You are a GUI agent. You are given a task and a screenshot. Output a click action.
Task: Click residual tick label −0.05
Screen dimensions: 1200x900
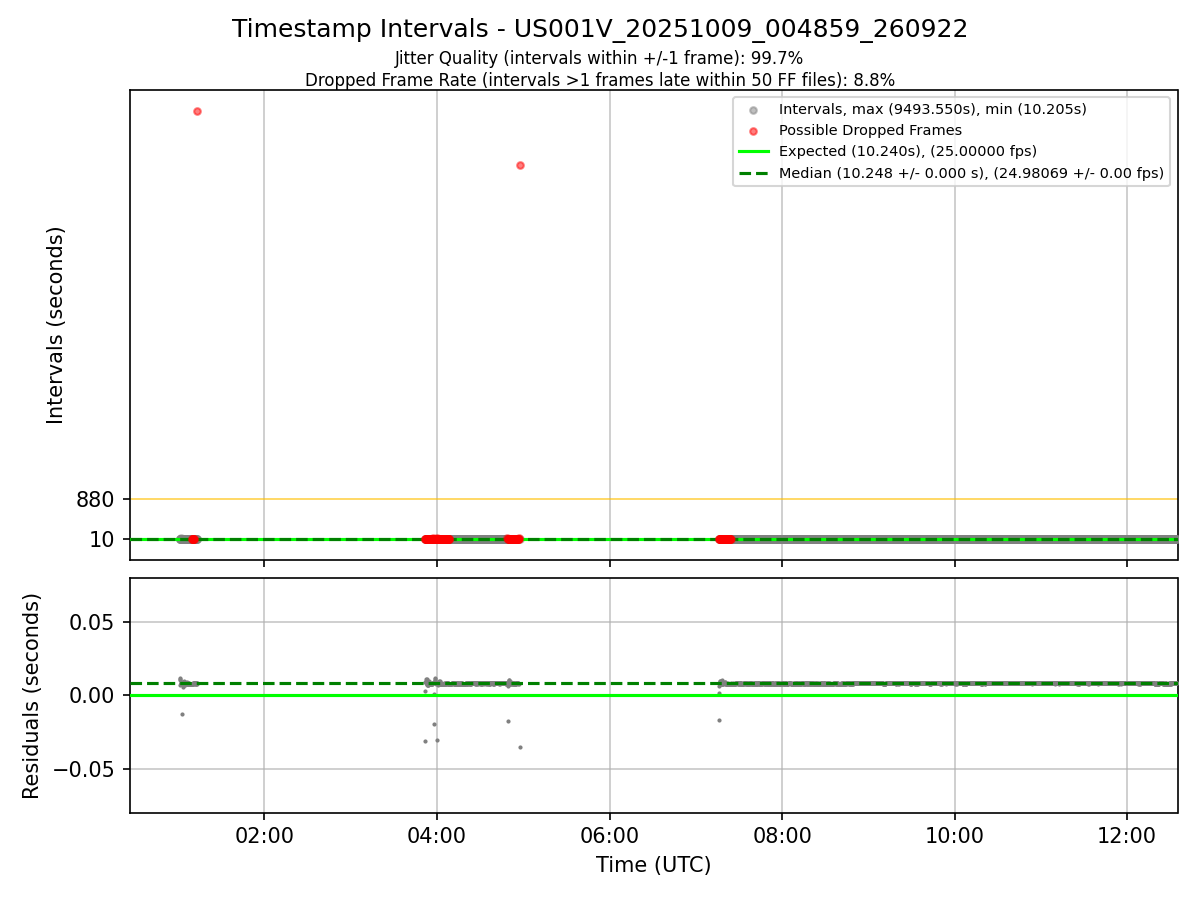(85, 769)
